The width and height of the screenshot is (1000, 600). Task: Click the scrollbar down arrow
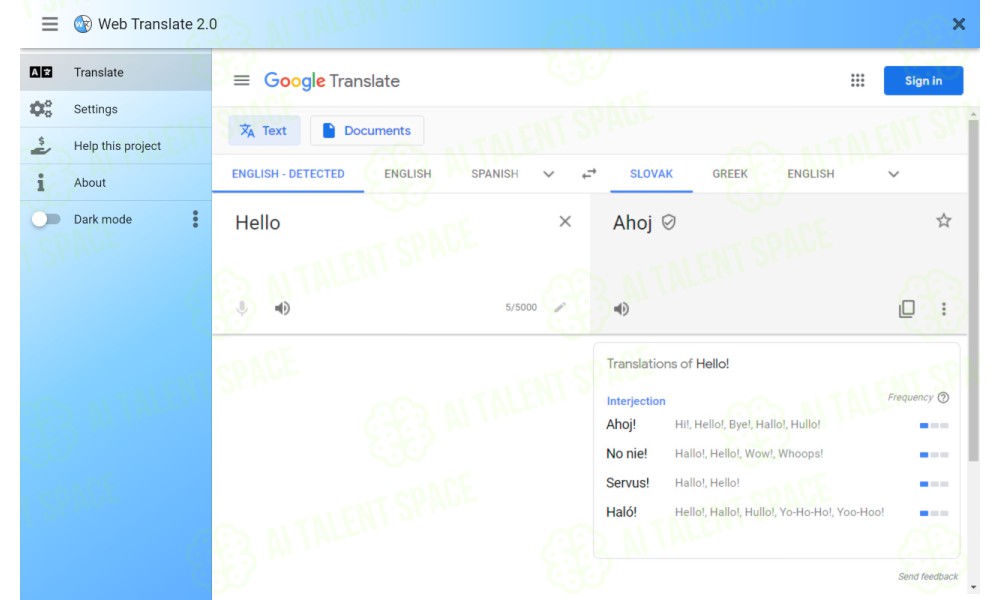973,587
